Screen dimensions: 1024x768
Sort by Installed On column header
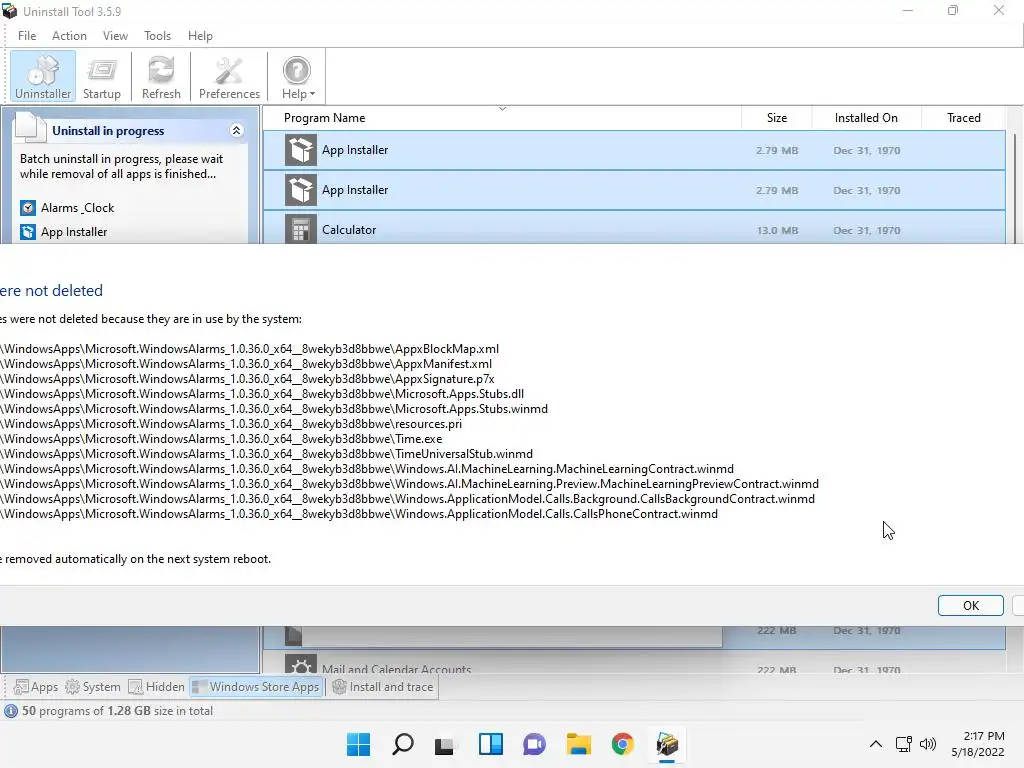pos(866,118)
